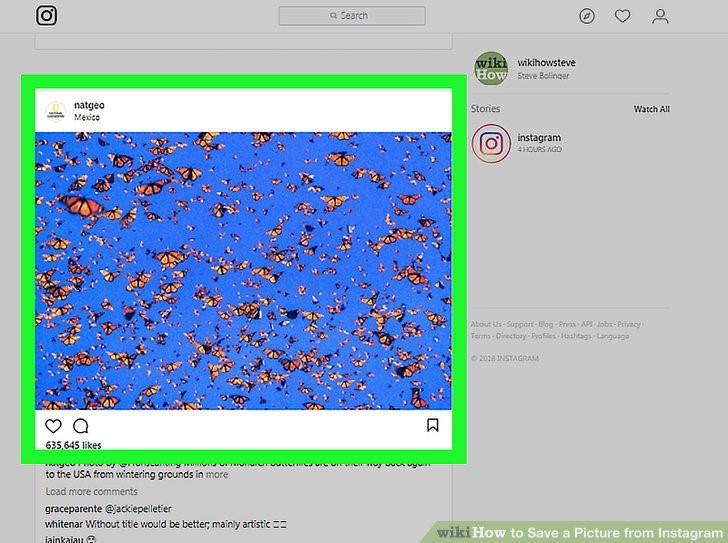Open whitenar commenter profile
Image resolution: width=728 pixels, height=543 pixels.
pos(64,524)
